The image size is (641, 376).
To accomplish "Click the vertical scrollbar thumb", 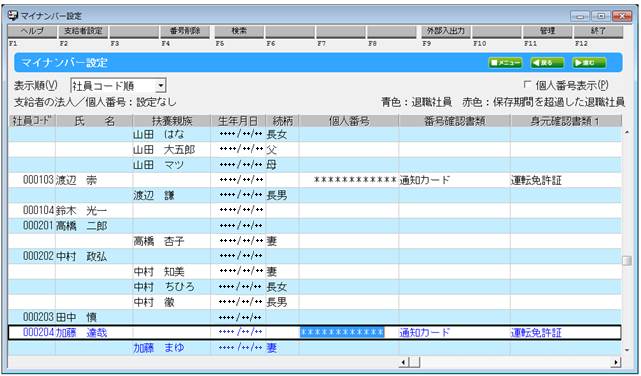I will pyautogui.click(x=627, y=260).
